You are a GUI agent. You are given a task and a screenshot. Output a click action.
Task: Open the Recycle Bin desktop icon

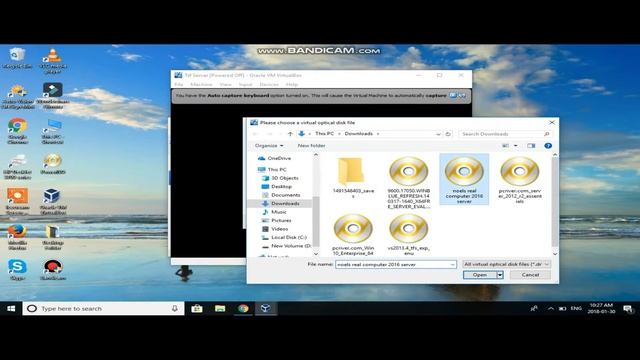tap(17, 58)
